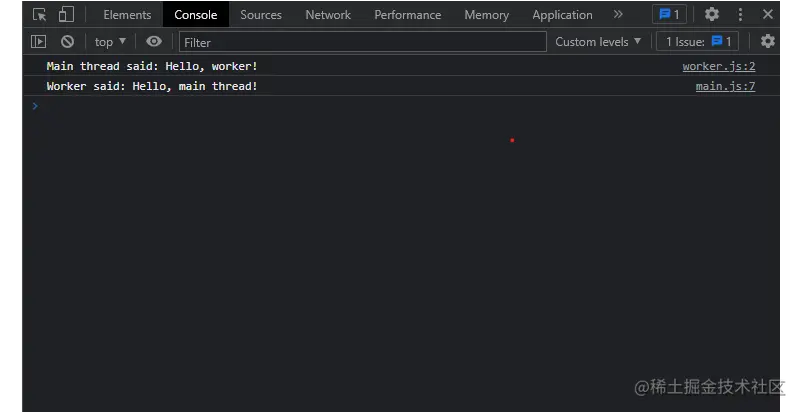Open the main.js:7 source link
The width and height of the screenshot is (800, 412).
tap(725, 86)
